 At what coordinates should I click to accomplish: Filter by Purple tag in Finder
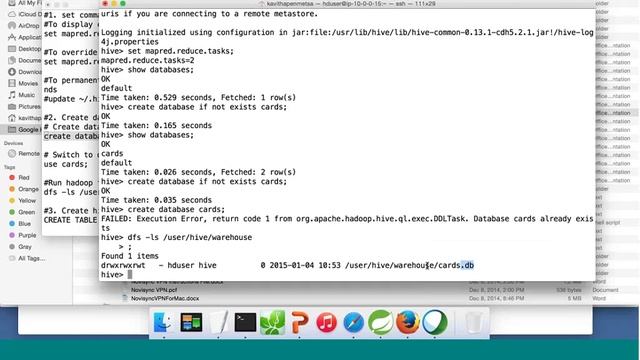pos(23,235)
